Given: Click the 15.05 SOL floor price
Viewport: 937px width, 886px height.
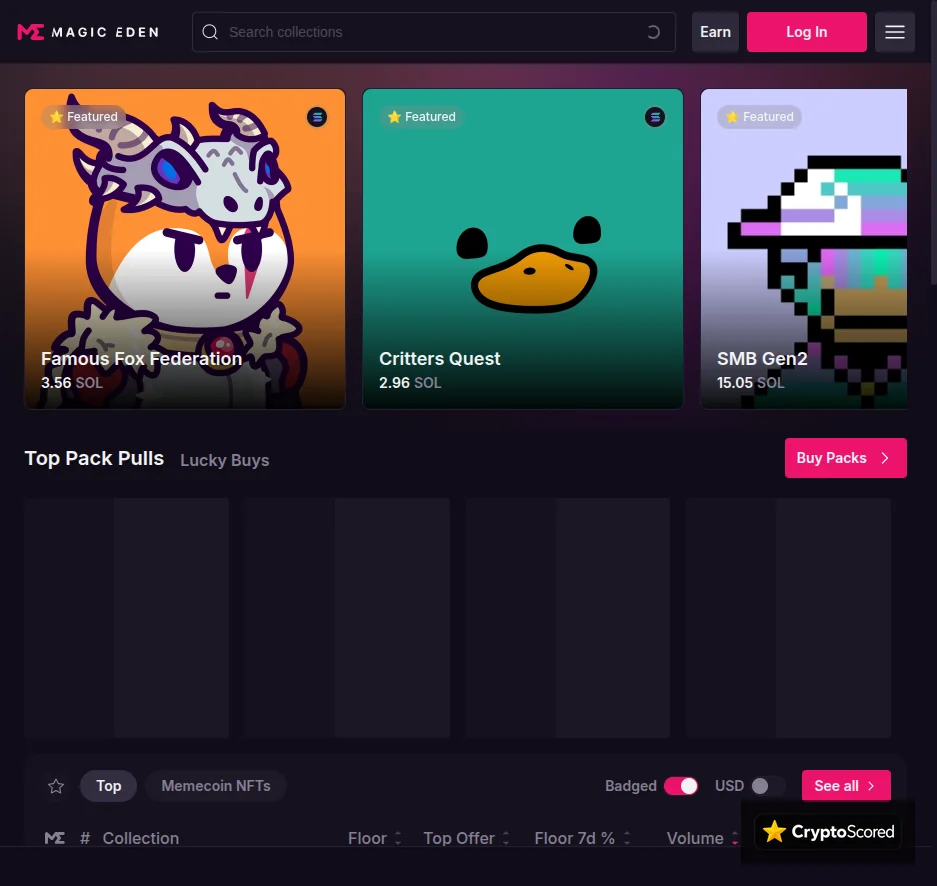Looking at the screenshot, I should [751, 382].
